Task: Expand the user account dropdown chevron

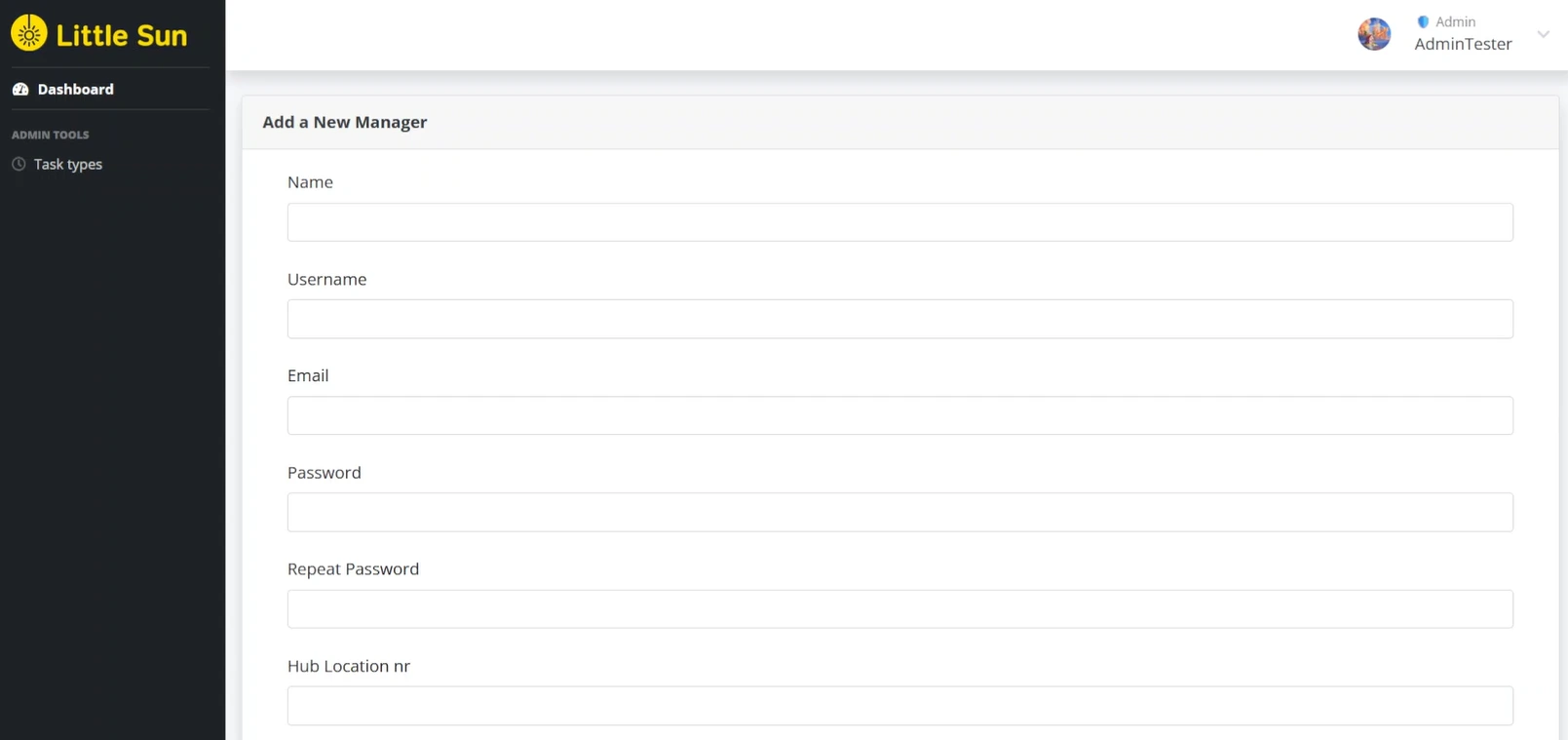Action: [1543, 34]
